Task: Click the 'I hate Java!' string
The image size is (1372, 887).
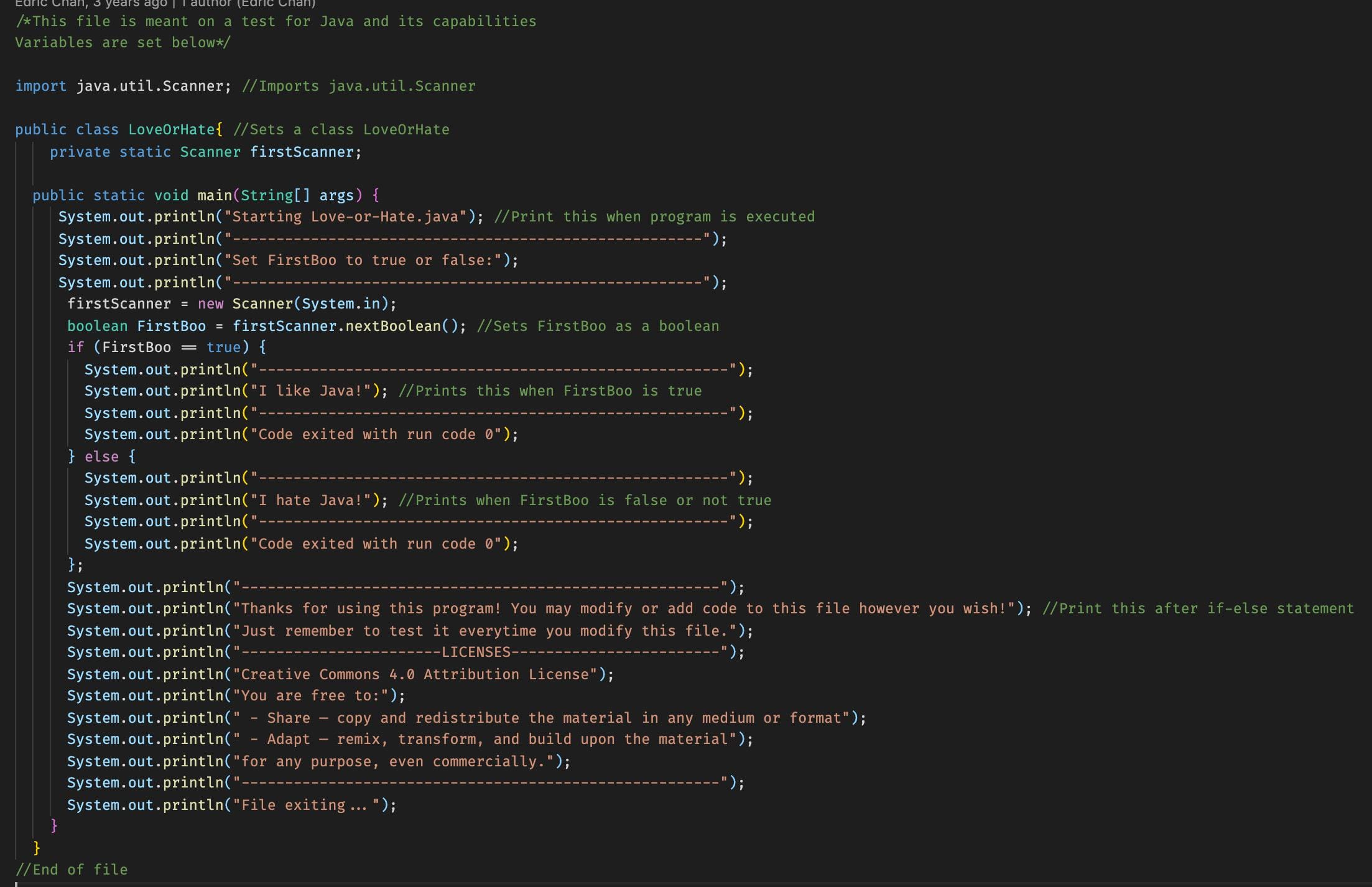Action: click(x=310, y=500)
